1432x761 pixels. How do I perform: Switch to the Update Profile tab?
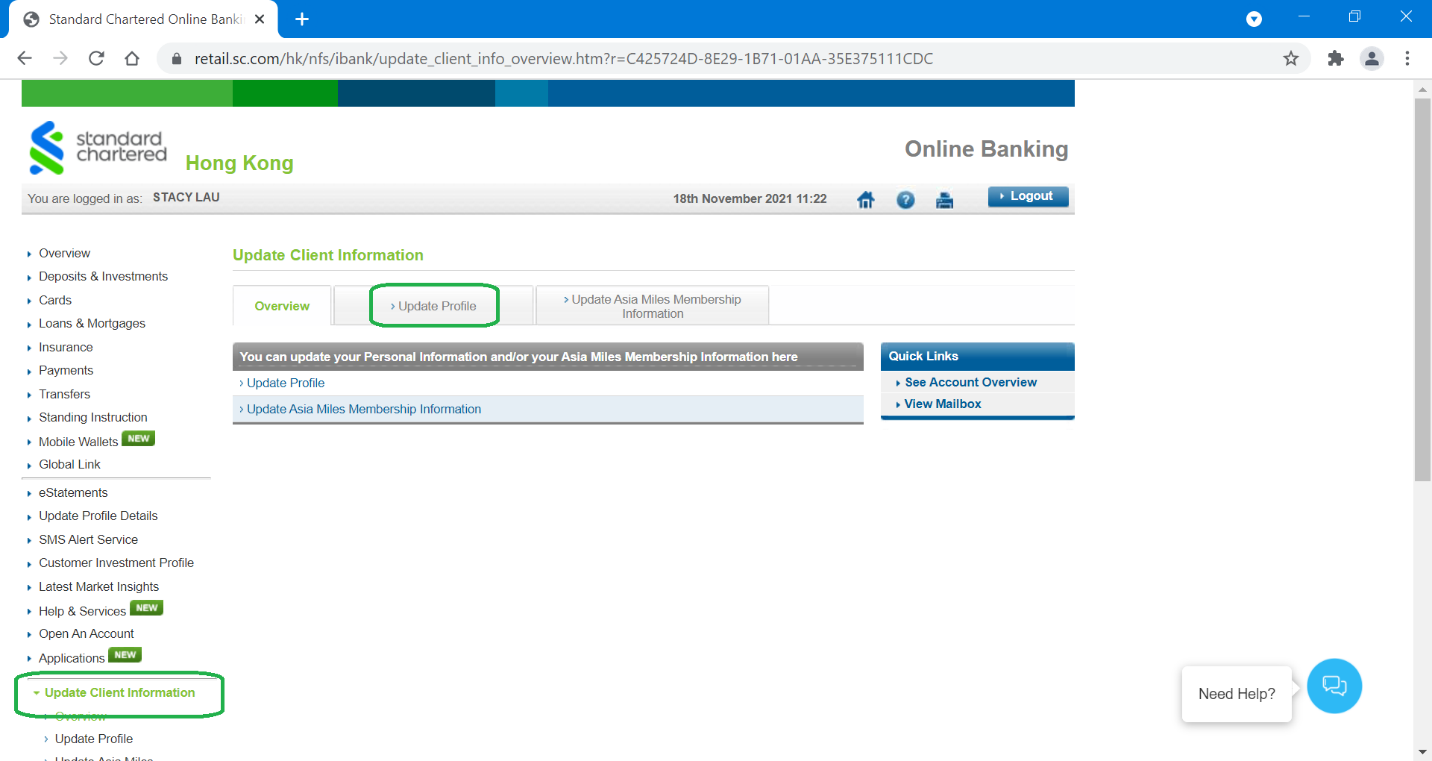coord(433,306)
